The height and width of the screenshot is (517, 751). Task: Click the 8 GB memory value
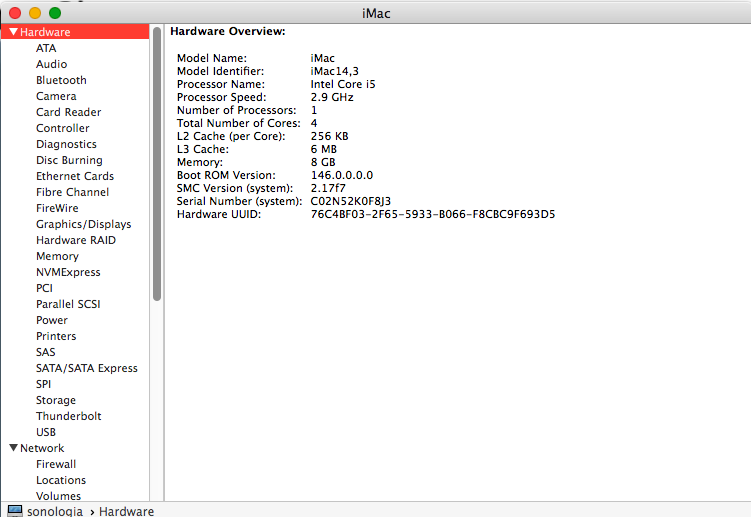(323, 162)
